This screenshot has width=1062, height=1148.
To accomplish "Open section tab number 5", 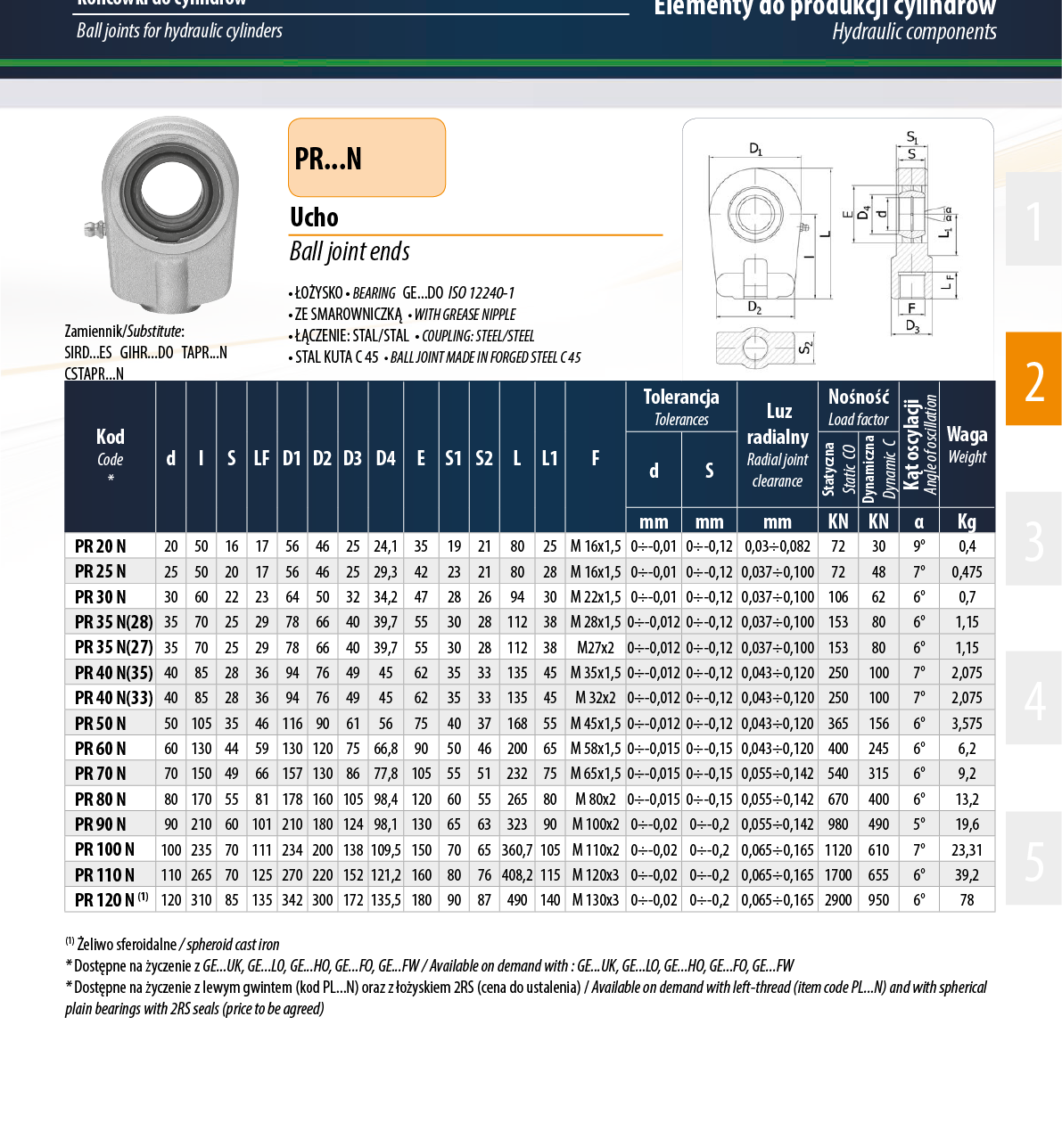I will coord(1033,858).
